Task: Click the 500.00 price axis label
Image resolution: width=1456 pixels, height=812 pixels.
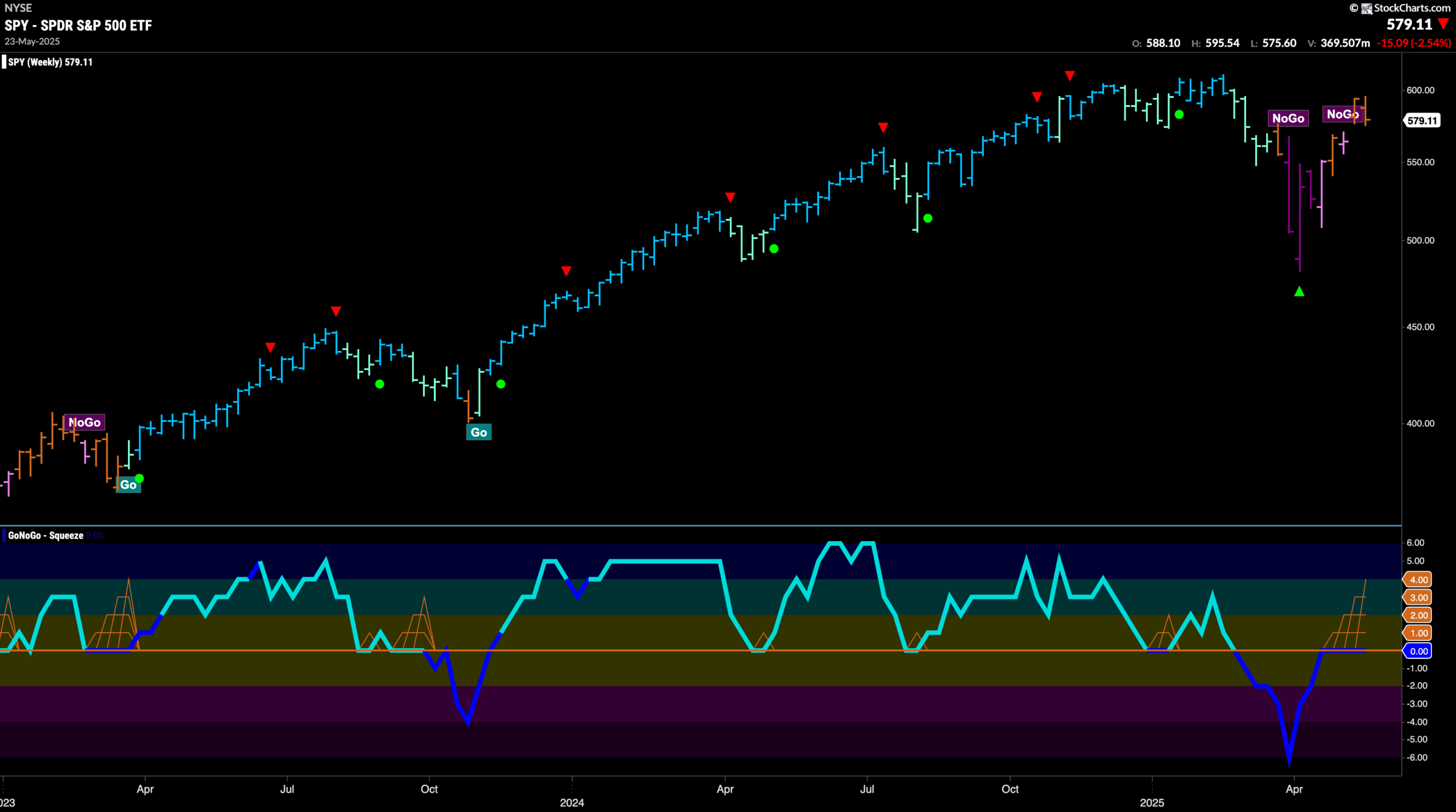Action: [1420, 241]
